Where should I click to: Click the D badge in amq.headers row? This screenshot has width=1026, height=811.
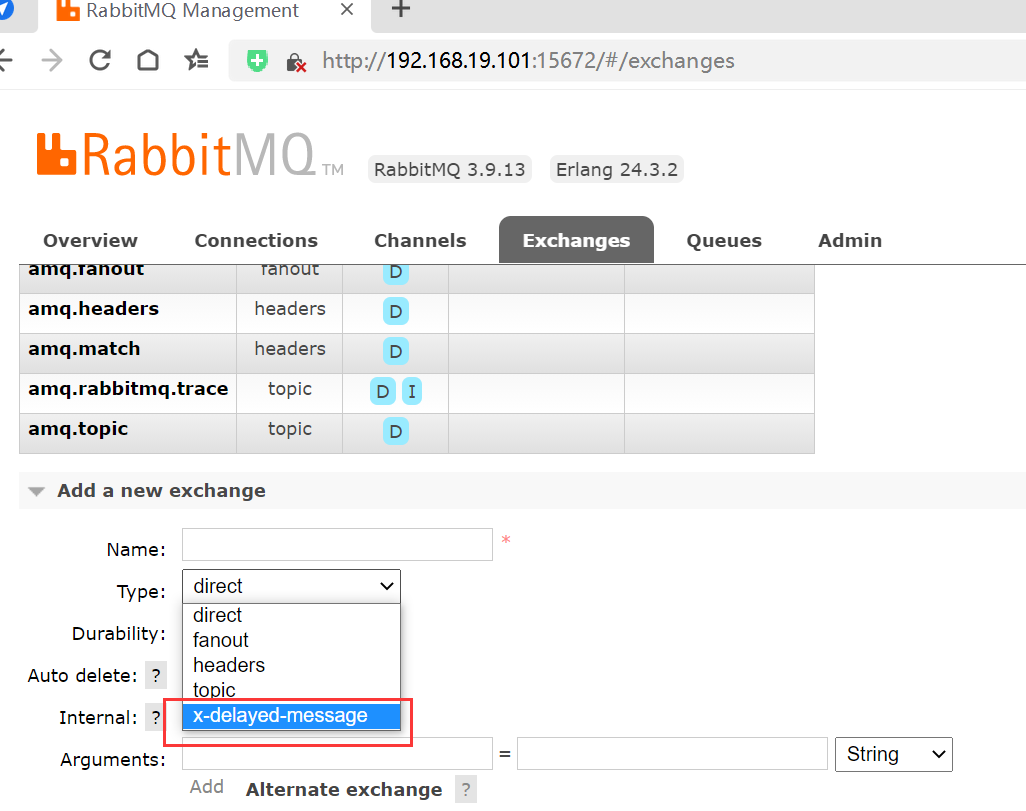(x=396, y=311)
